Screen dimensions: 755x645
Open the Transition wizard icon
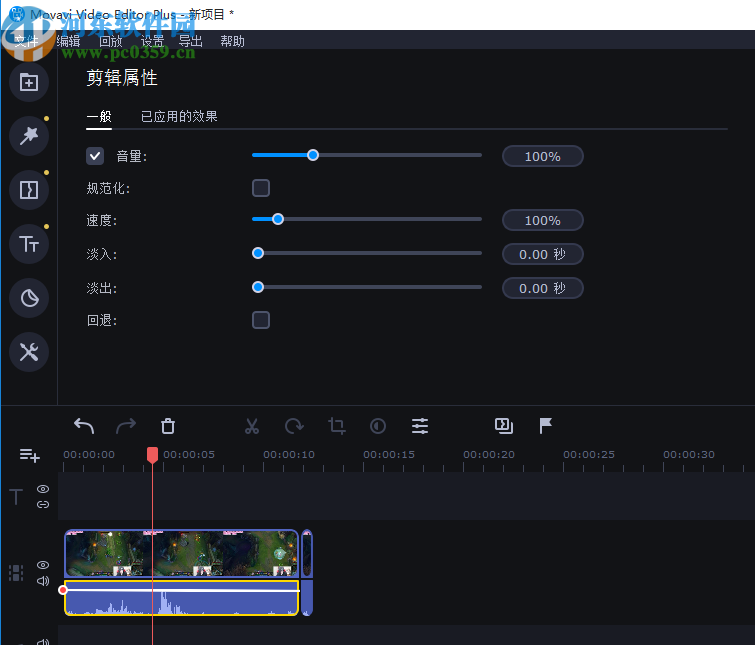[504, 426]
